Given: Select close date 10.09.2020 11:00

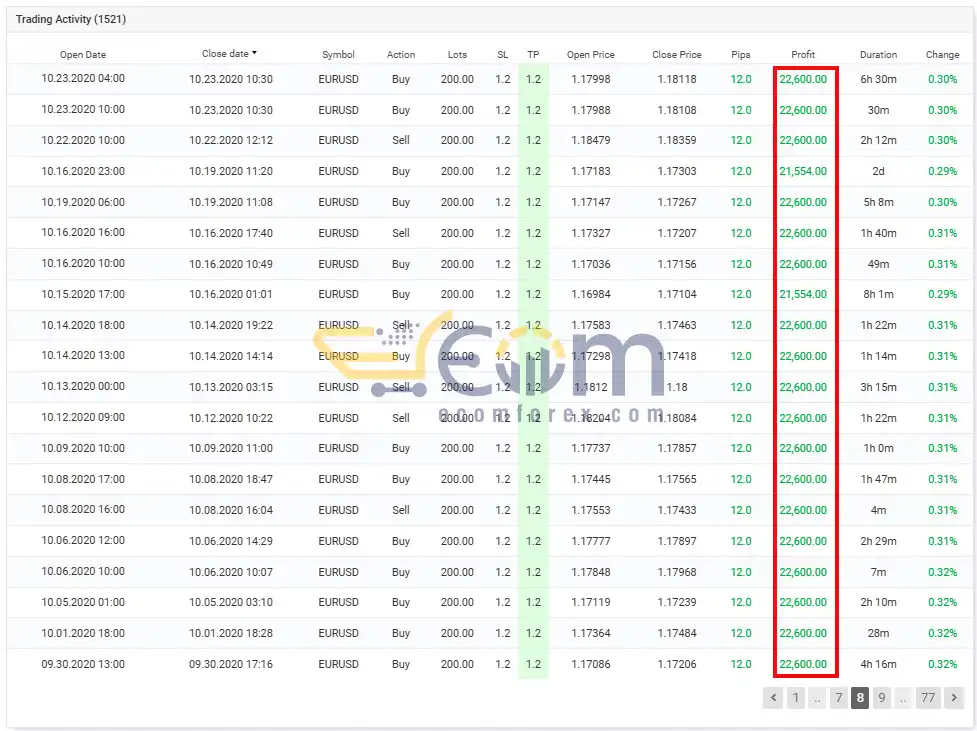Looking at the screenshot, I should pos(231,448).
